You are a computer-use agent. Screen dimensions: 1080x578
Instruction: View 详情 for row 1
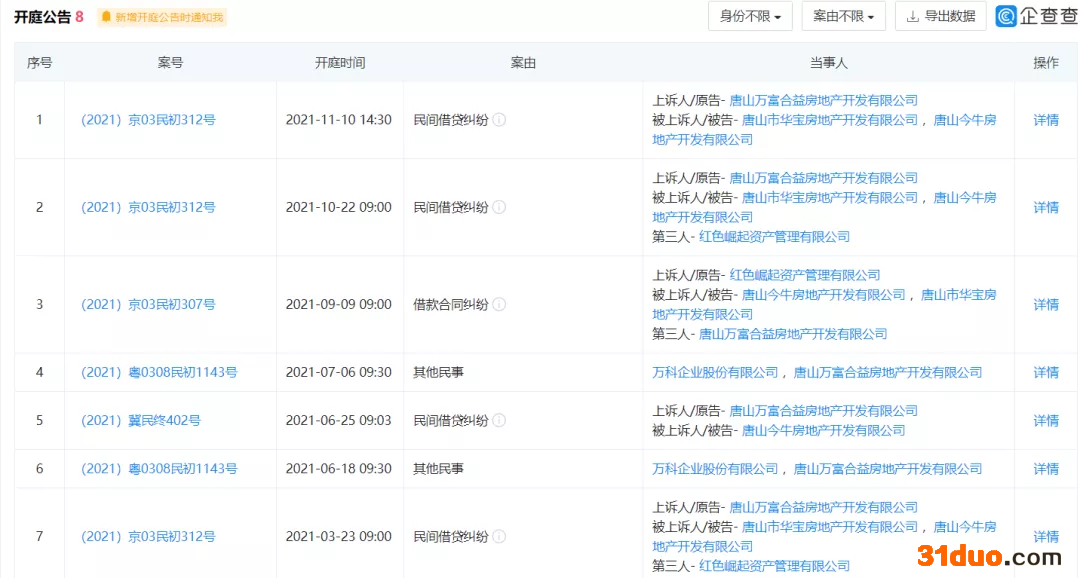[1045, 120]
